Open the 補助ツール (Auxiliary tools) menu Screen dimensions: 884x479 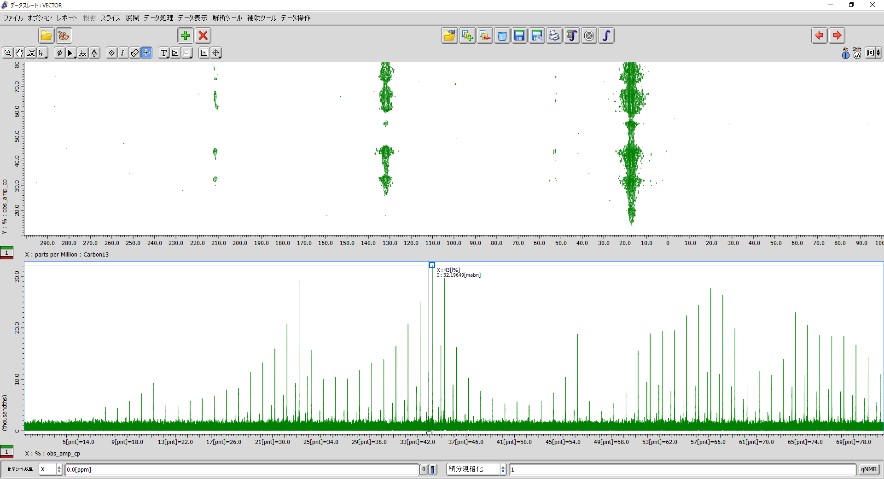pos(262,18)
